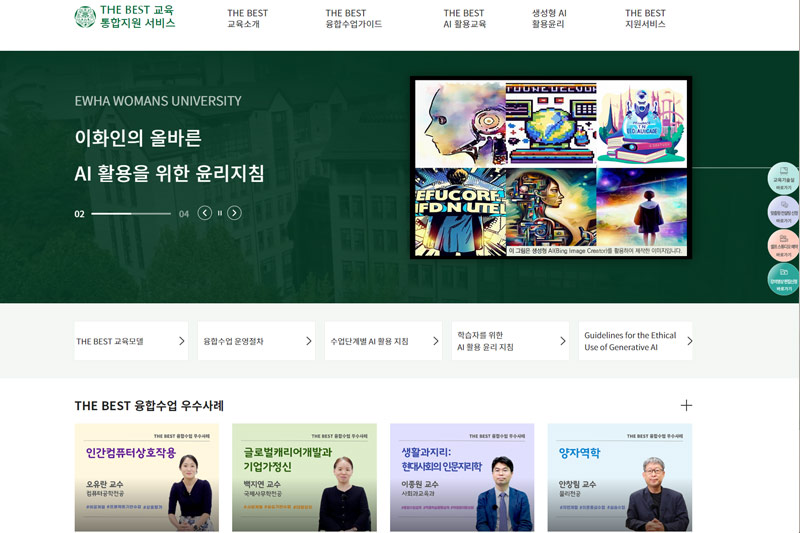Screen dimensions: 800x533
Task: Open the dark green floating shortcut
Action: [783, 279]
